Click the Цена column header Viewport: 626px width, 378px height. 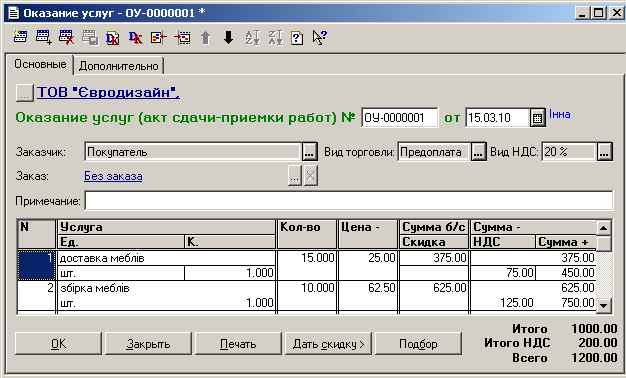(368, 234)
